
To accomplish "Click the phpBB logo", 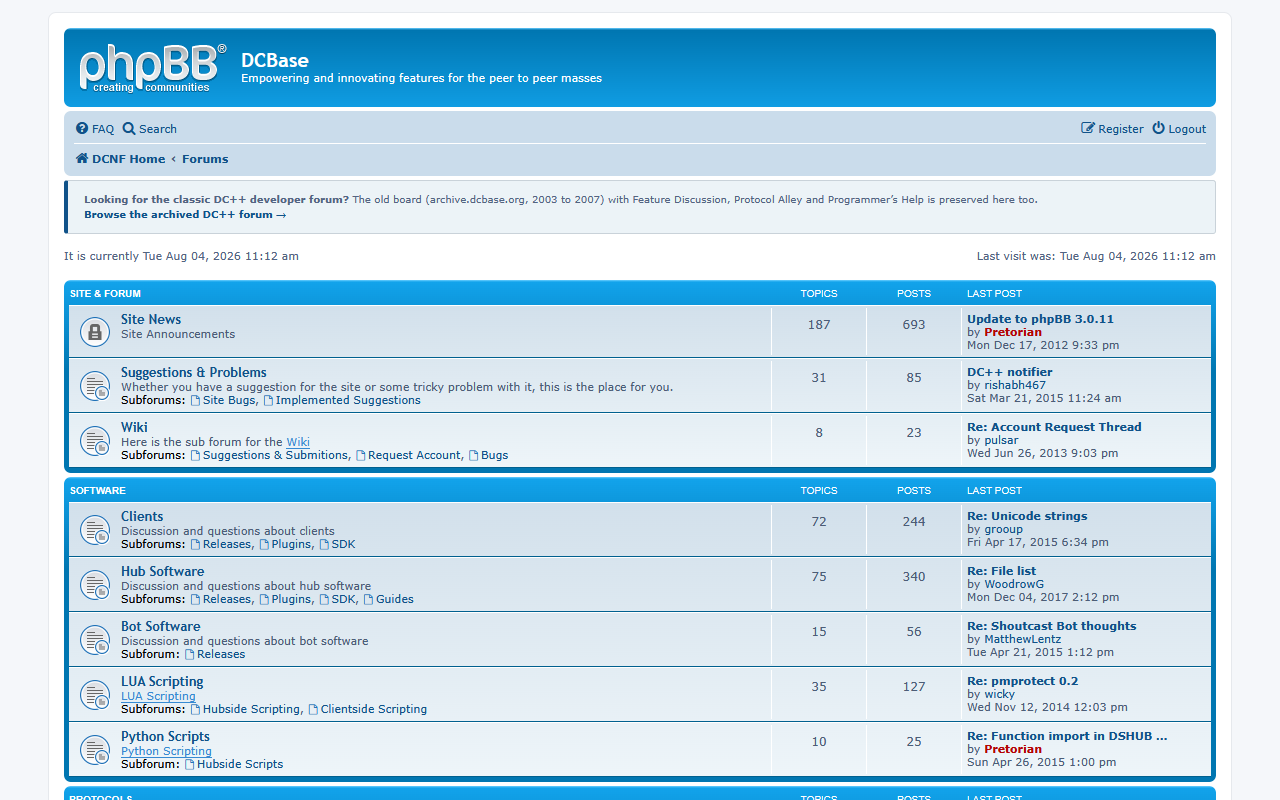I will 153,68.
